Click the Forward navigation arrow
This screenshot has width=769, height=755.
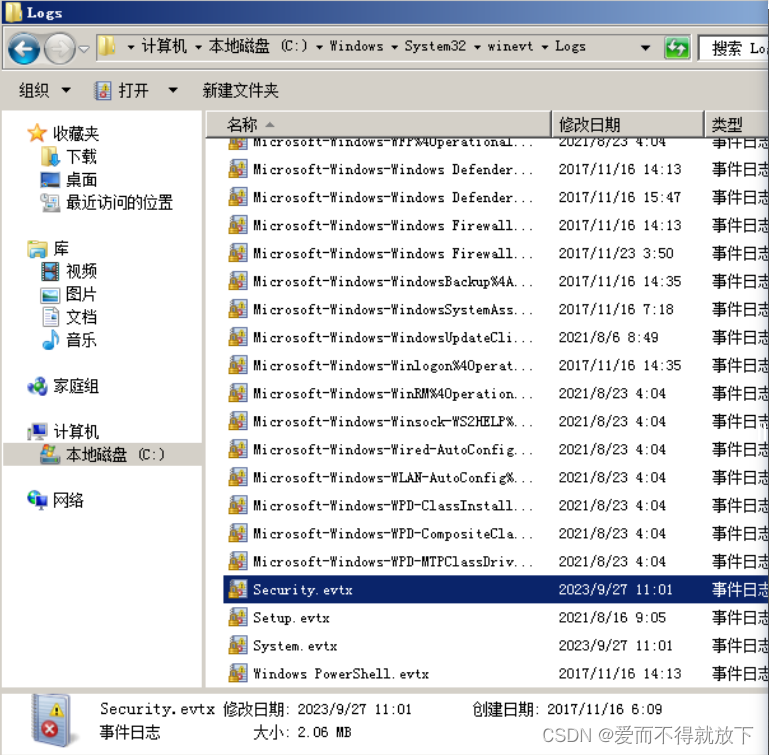(59, 49)
